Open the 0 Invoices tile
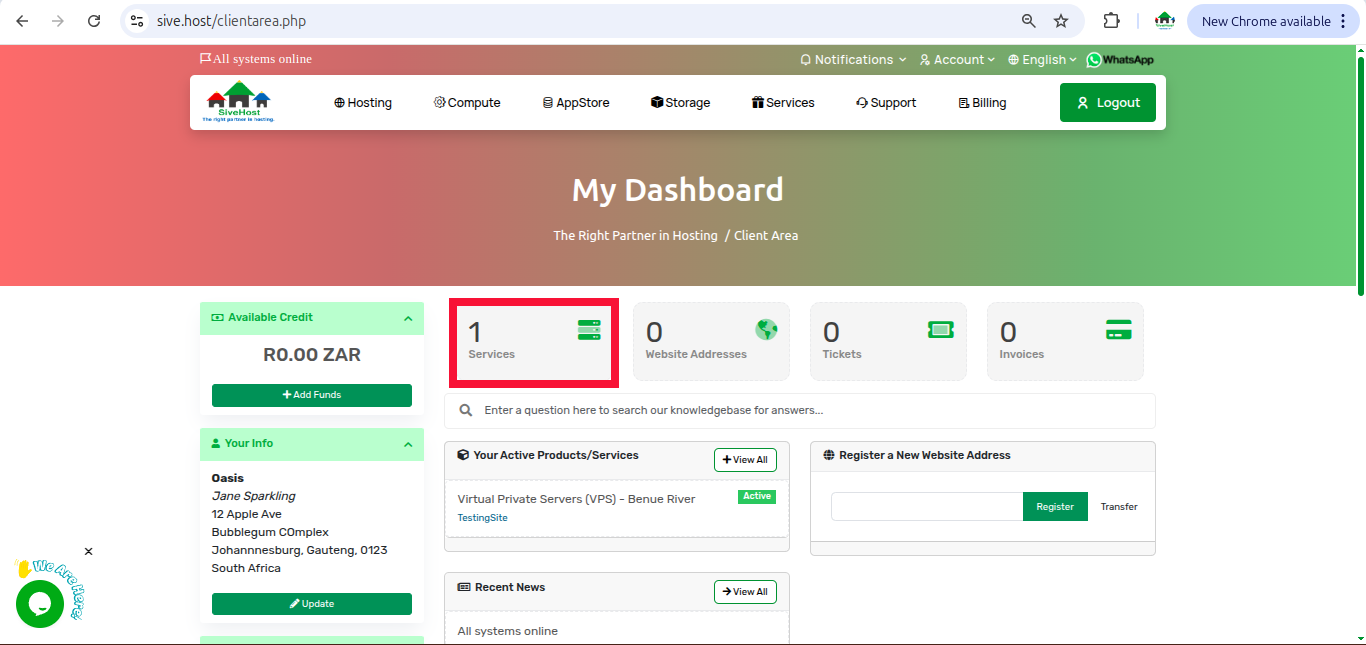Screen dimensions: 1366x645 [1065, 341]
